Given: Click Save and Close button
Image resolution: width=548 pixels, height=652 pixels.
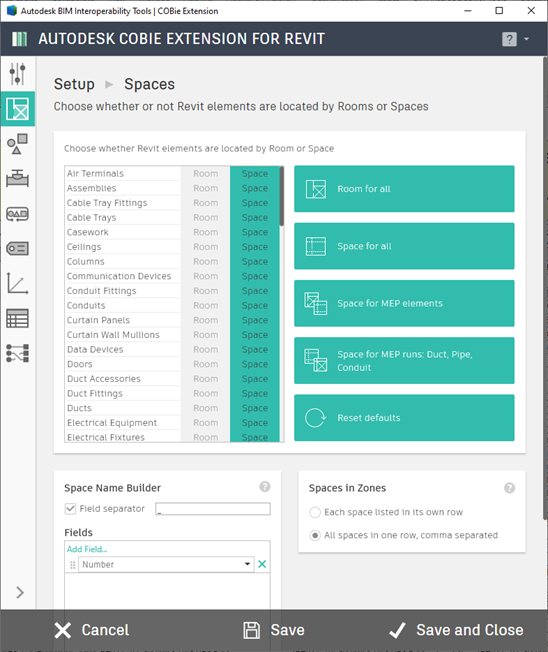Looking at the screenshot, I should click(x=456, y=630).
